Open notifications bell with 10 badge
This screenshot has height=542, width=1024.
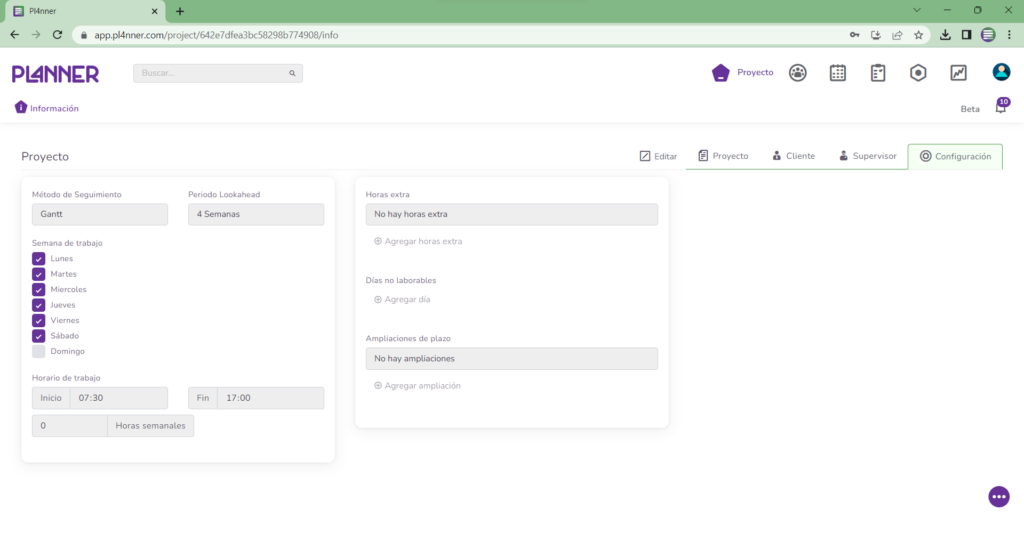(1000, 108)
